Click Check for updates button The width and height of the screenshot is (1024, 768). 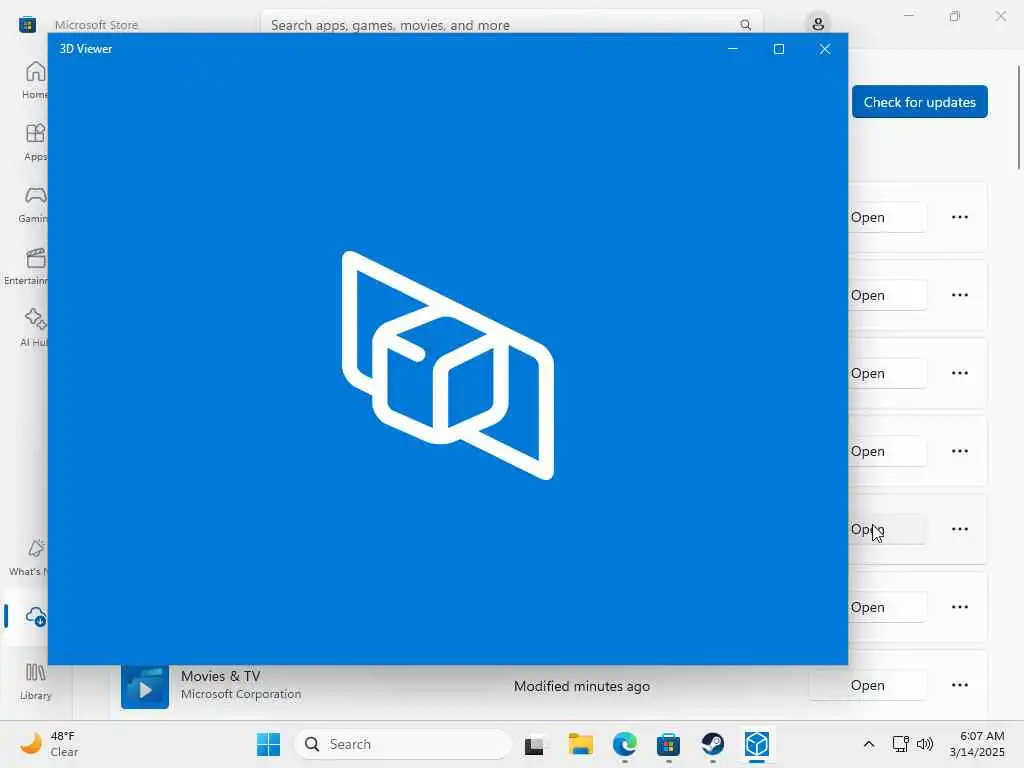coord(920,102)
